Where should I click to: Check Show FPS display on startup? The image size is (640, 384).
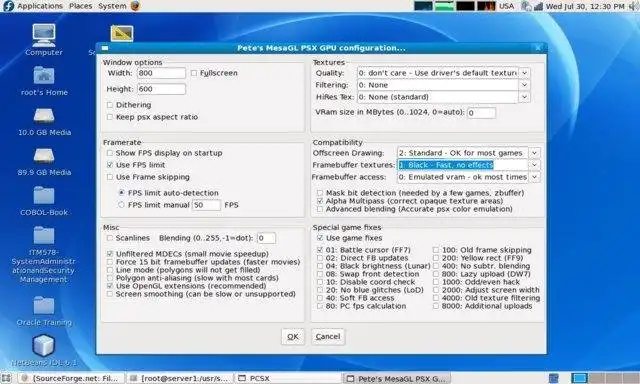[x=110, y=153]
